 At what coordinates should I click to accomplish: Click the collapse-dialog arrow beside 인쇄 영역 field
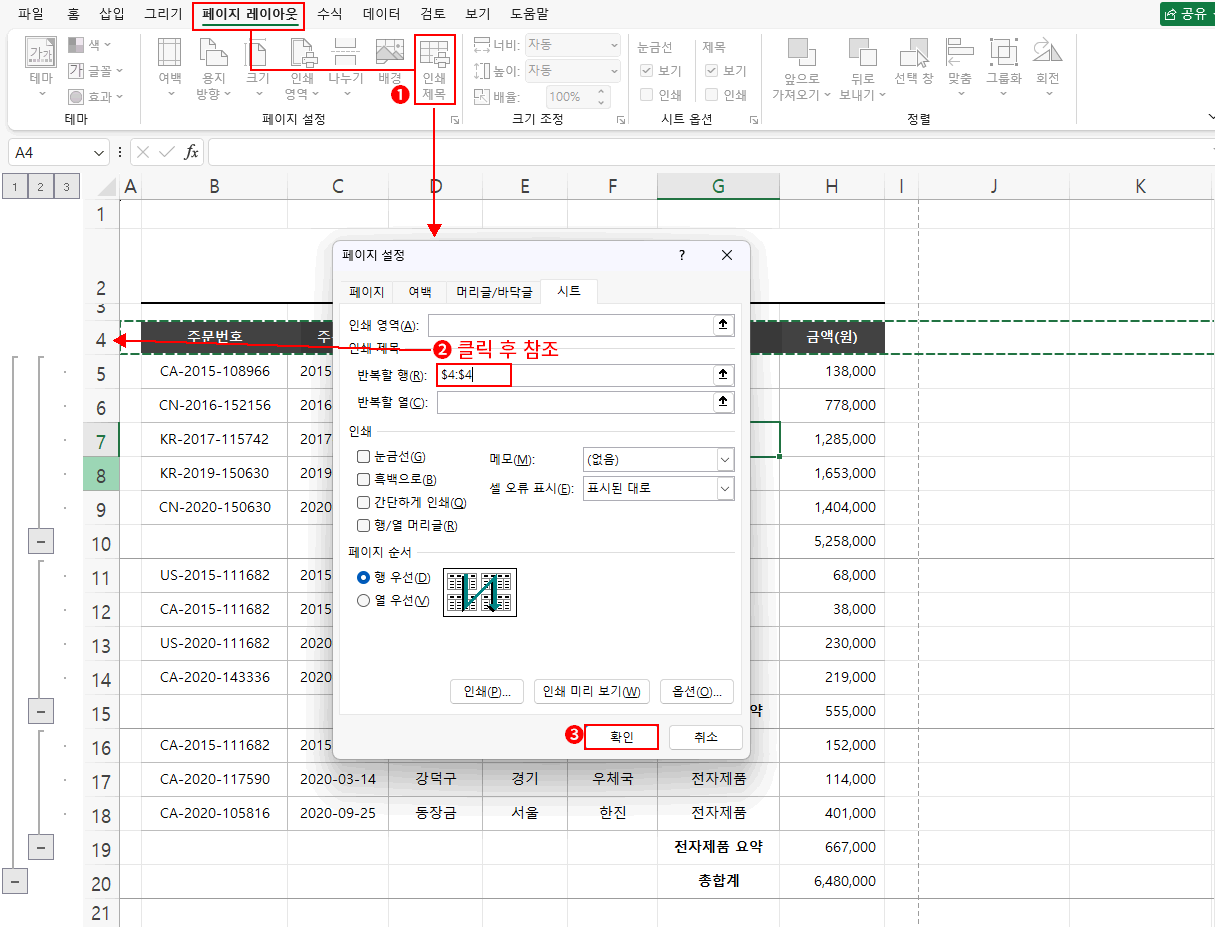click(x=723, y=325)
